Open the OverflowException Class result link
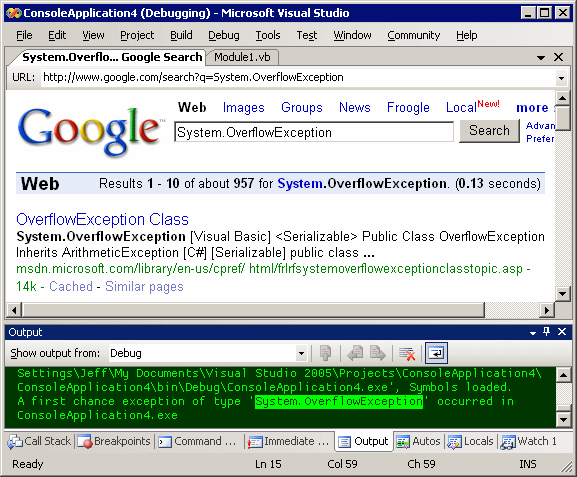Viewport: 577px width, 477px height. (102, 219)
